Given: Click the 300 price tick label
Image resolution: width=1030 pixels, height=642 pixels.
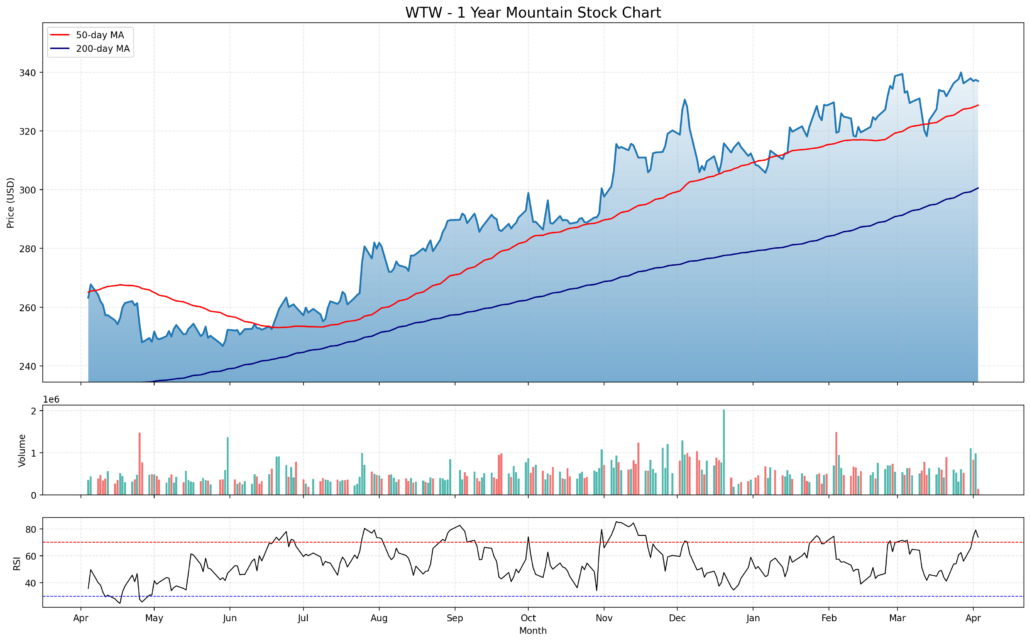Looking at the screenshot, I should (28, 190).
